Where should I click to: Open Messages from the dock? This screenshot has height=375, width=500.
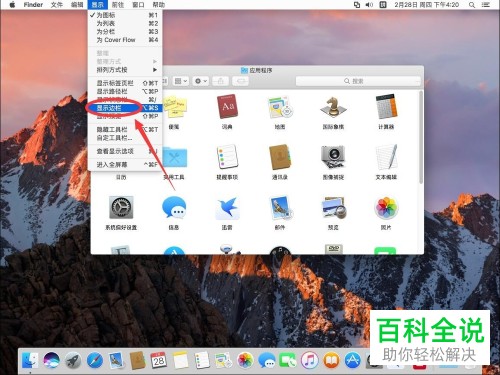click(267, 361)
